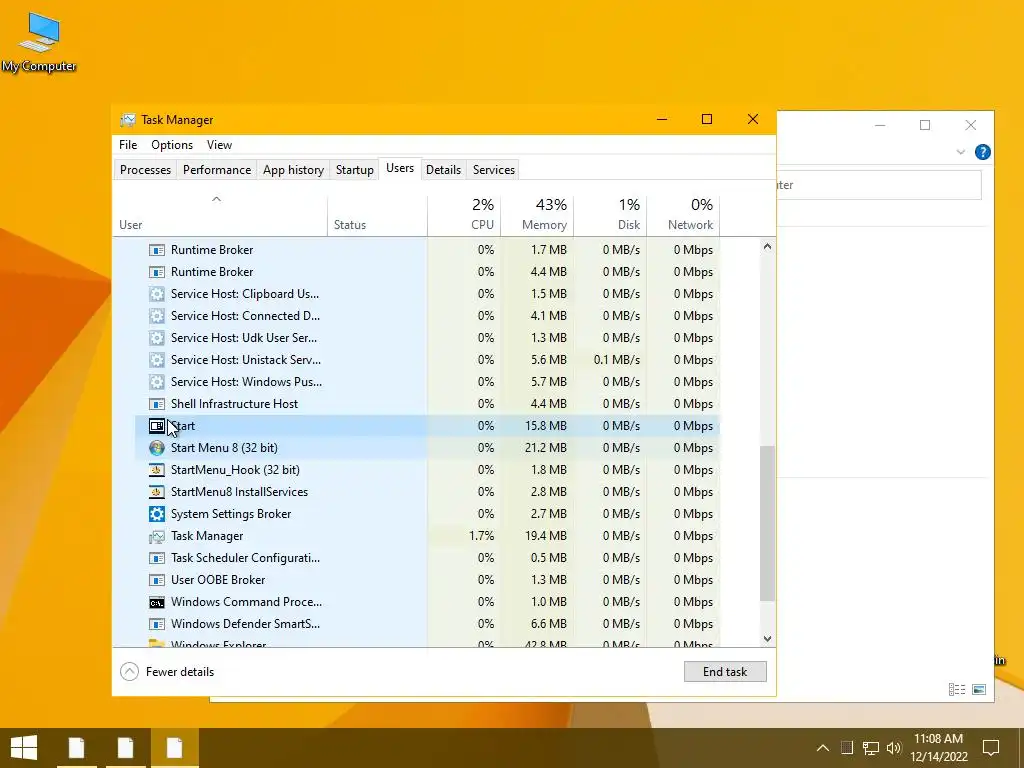Collapse with the Fewer details arrow
This screenshot has height=768, width=1024.
(129, 671)
